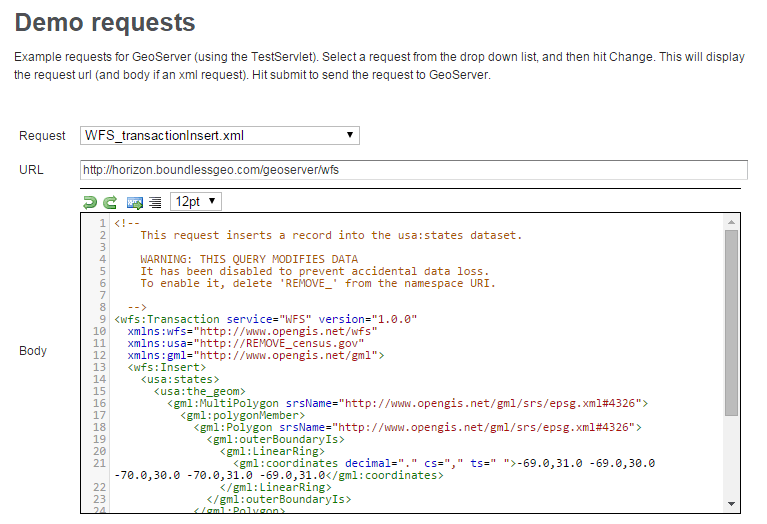This screenshot has width=767, height=524.
Task: Click the gml:coordinates decimal line
Action: pos(440,463)
